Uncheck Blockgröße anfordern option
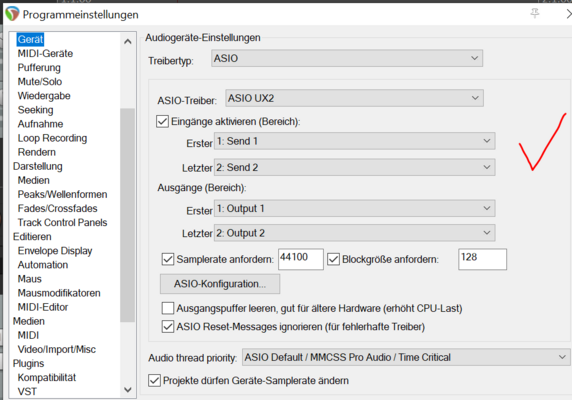 click(333, 259)
